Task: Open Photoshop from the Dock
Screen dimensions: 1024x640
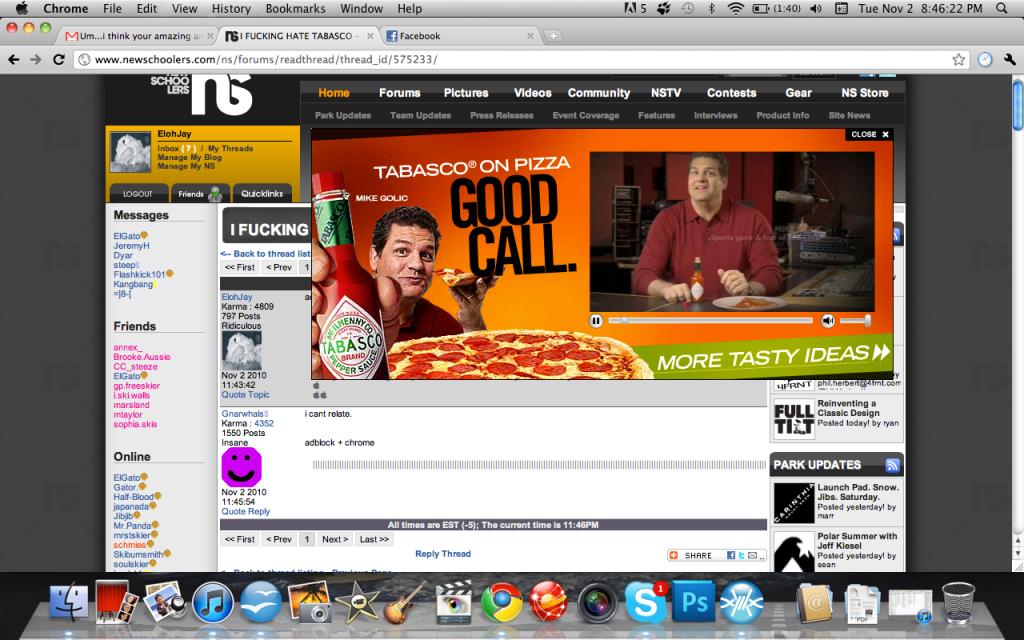Action: coord(694,603)
